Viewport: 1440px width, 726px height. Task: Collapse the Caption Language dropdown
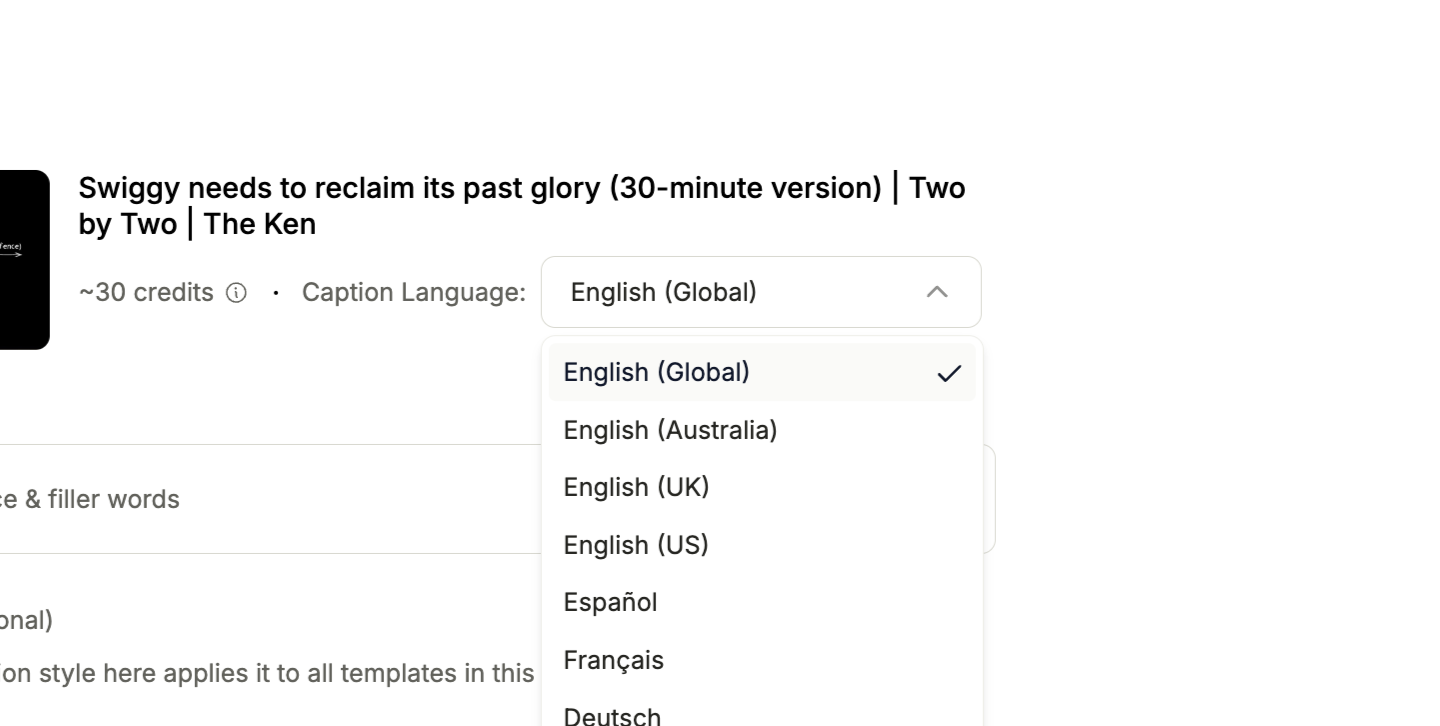pyautogui.click(x=761, y=292)
